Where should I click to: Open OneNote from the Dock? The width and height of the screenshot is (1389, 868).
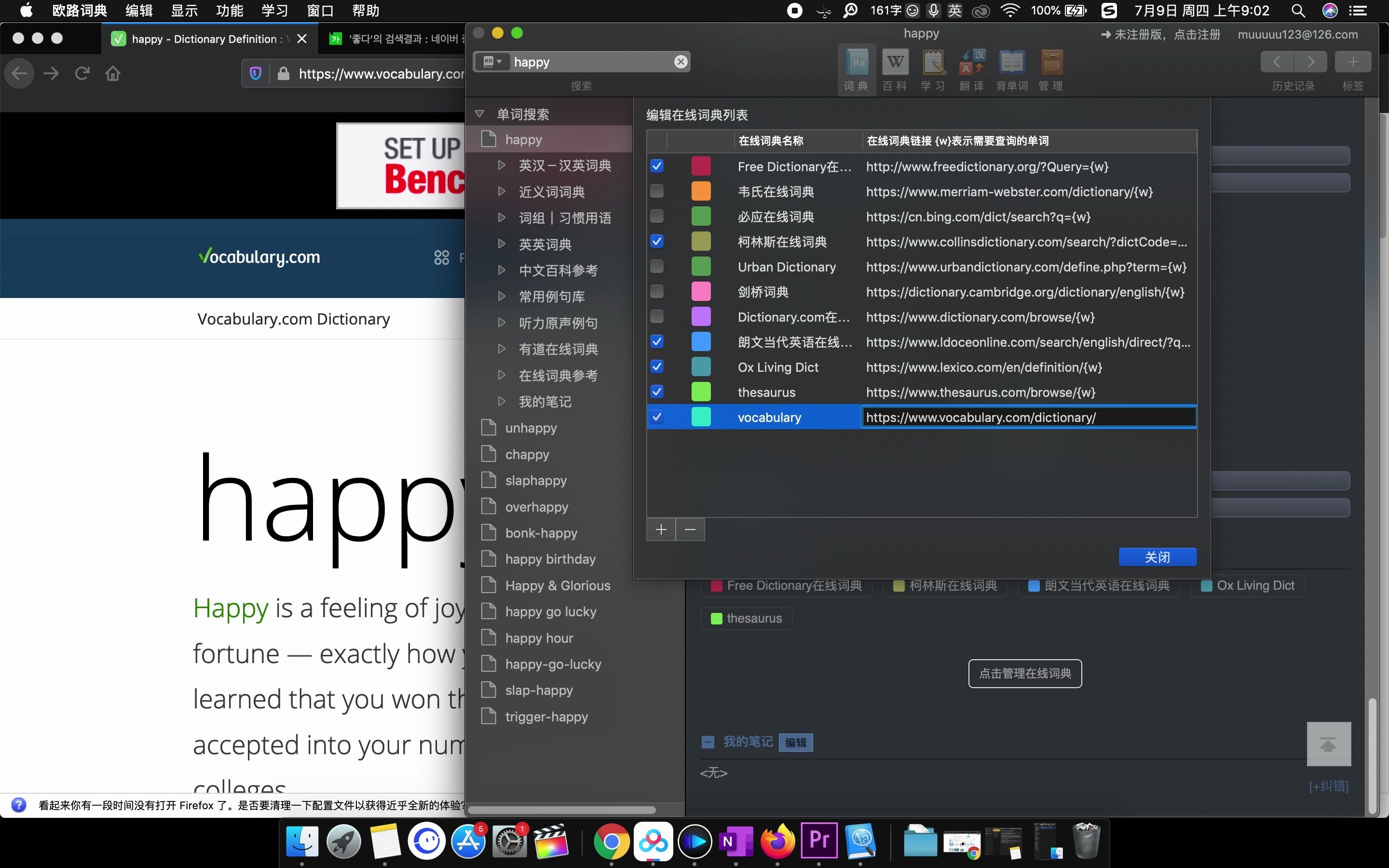click(736, 841)
